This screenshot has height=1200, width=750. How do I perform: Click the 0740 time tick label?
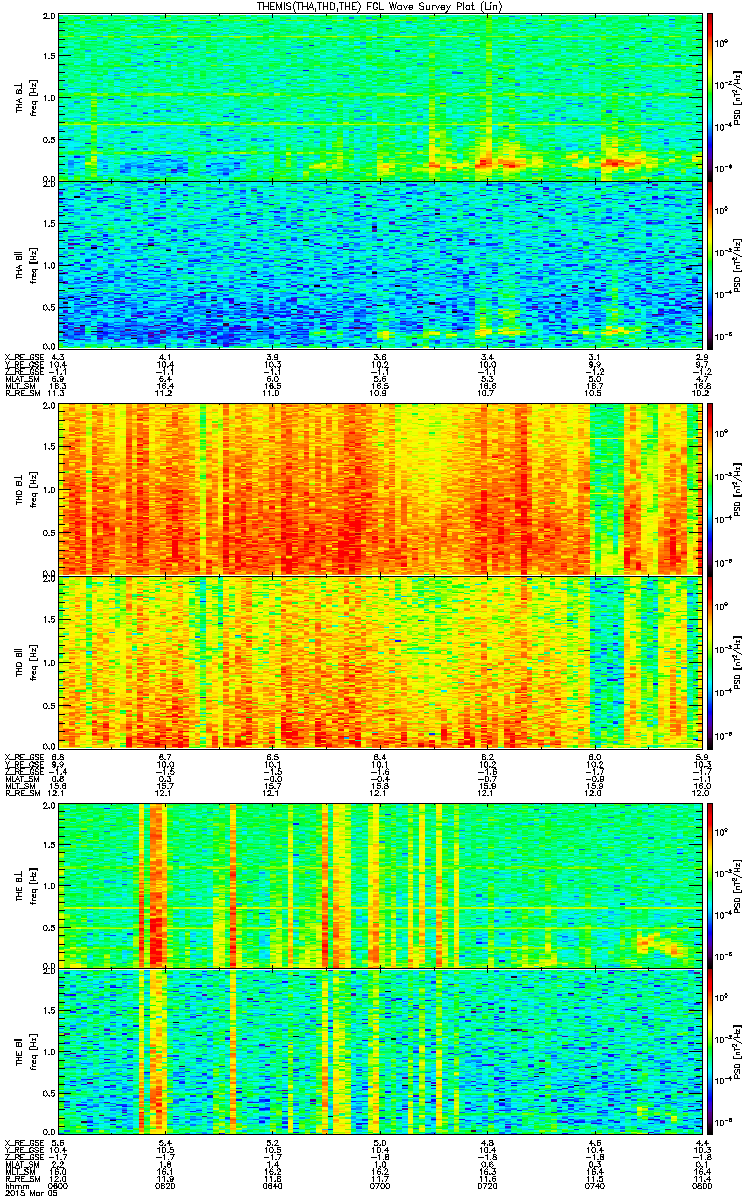(594, 1184)
